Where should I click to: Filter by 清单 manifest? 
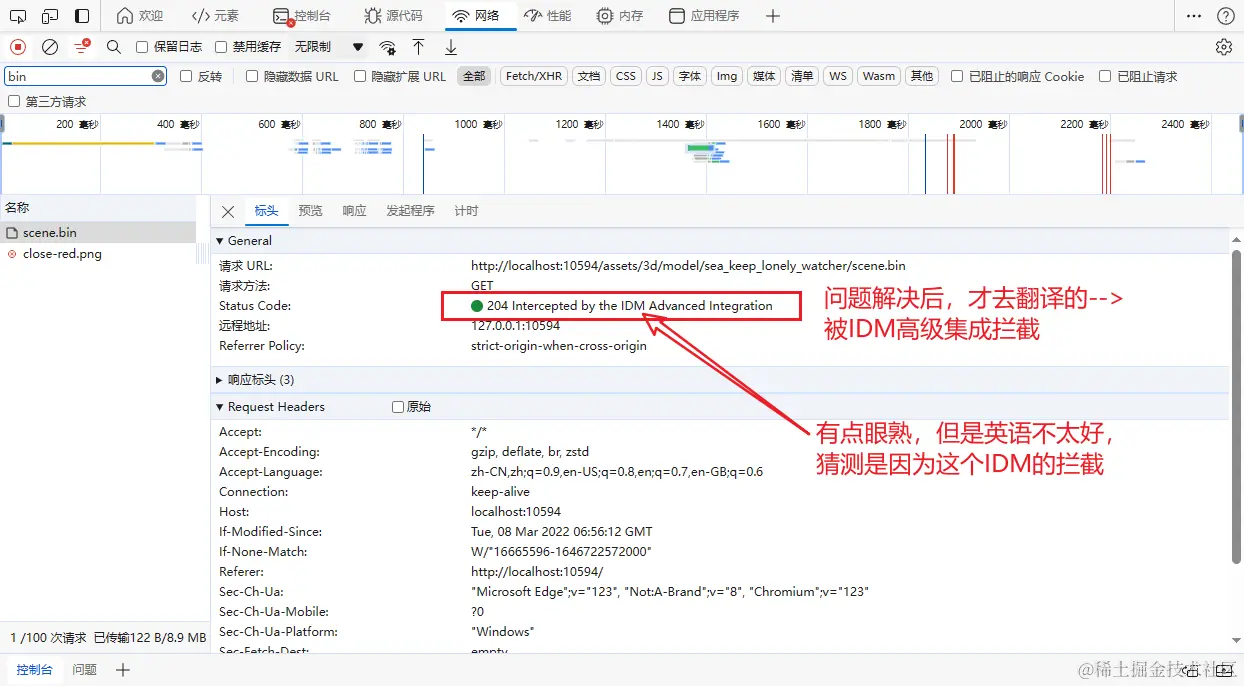(x=802, y=76)
